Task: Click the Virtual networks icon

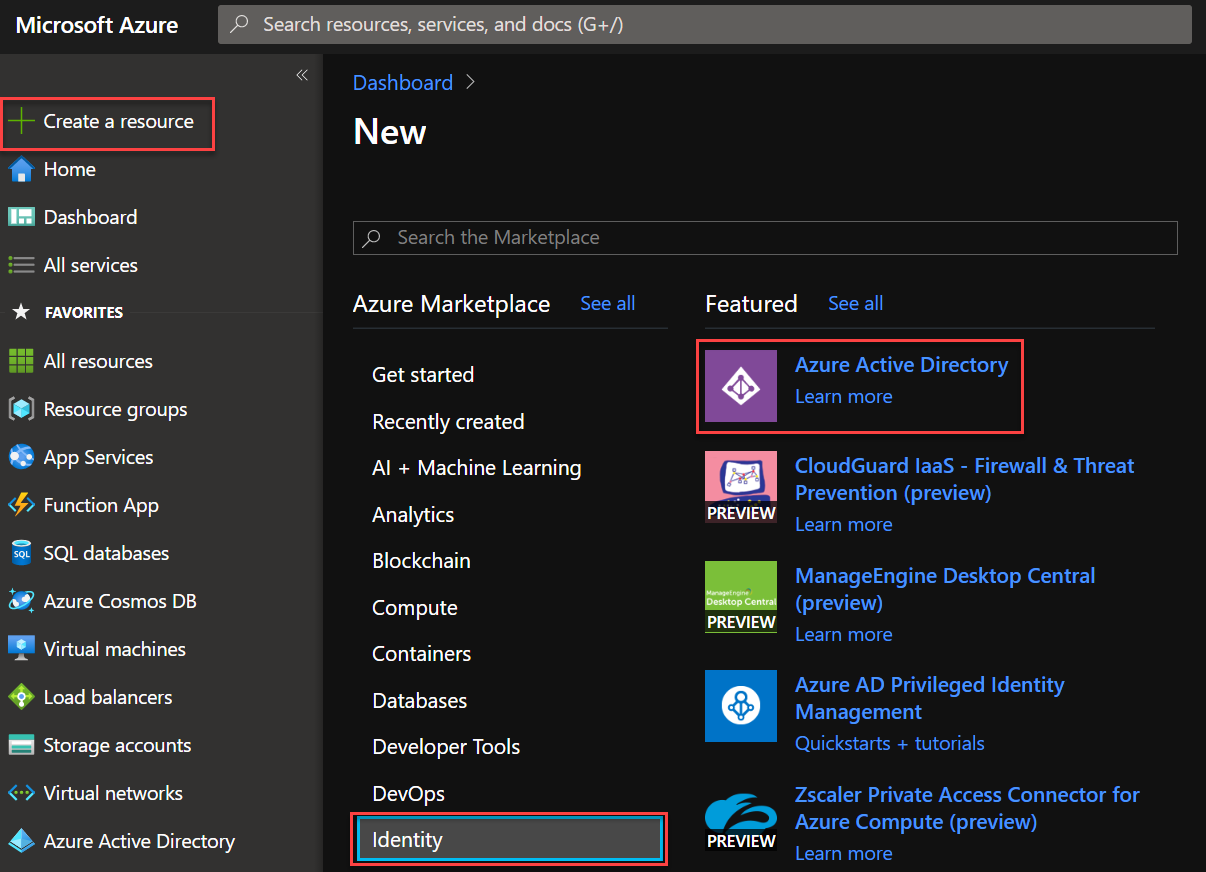Action: pyautogui.click(x=21, y=793)
